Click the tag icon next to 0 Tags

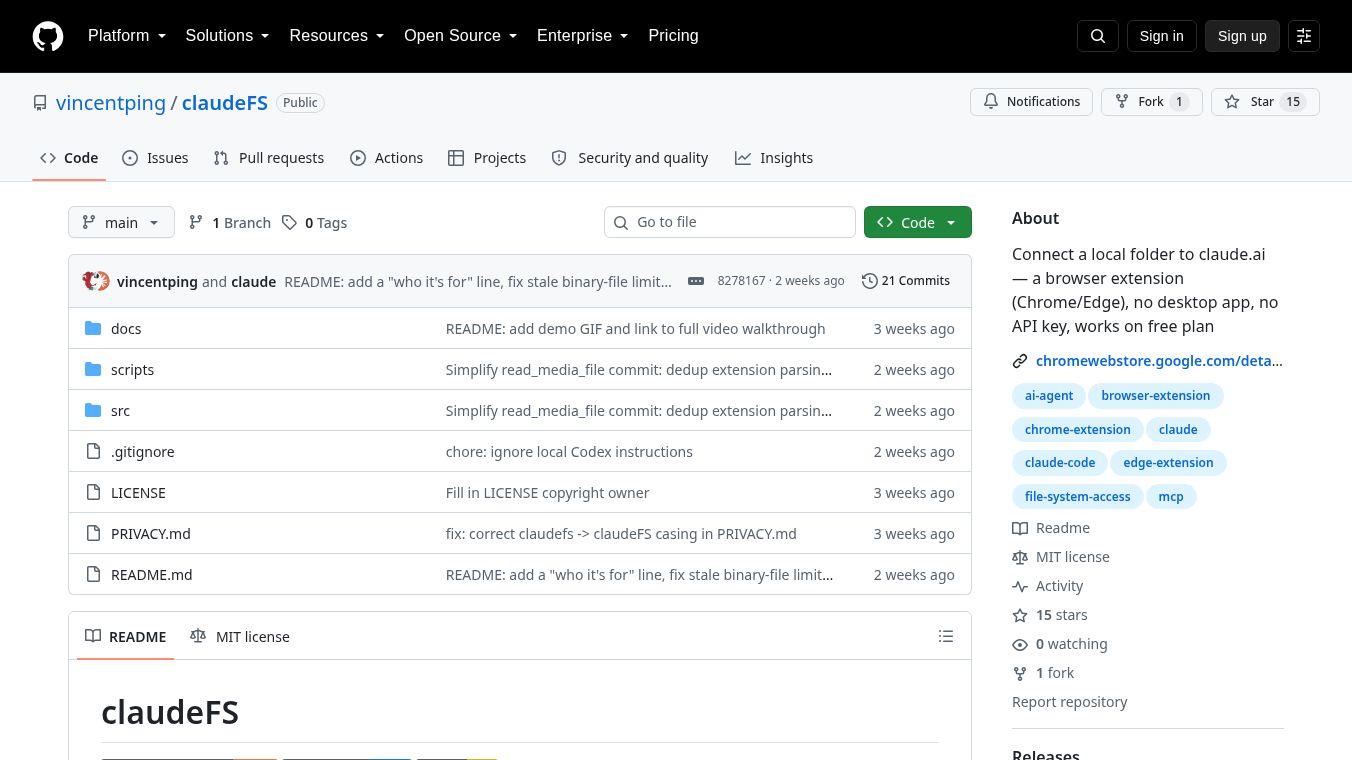point(289,222)
